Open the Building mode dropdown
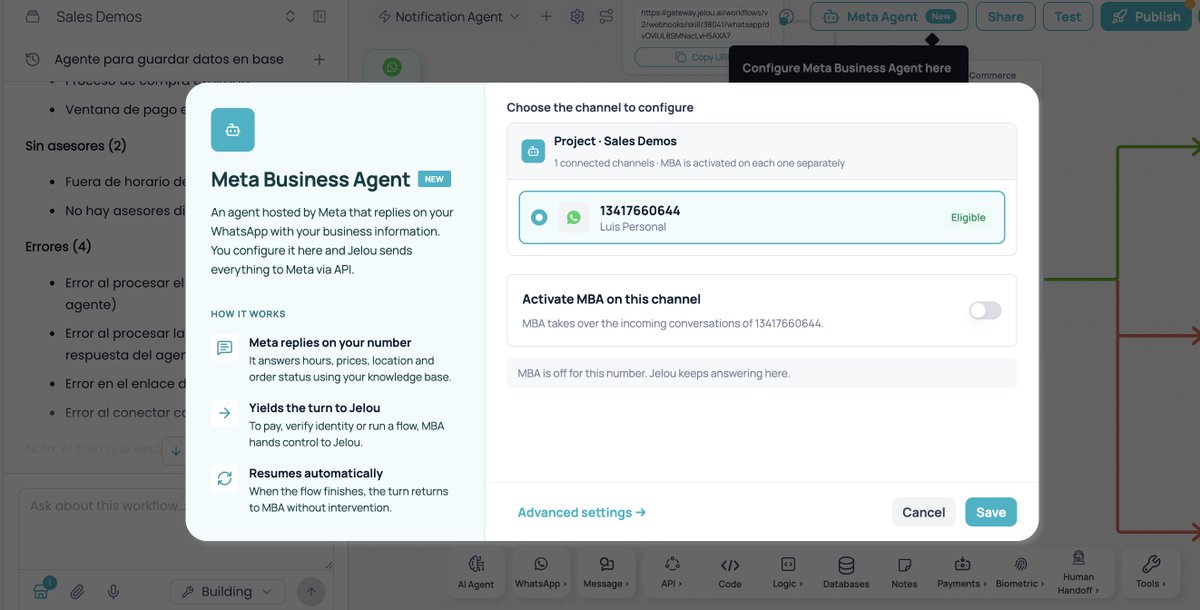 pyautogui.click(x=227, y=591)
